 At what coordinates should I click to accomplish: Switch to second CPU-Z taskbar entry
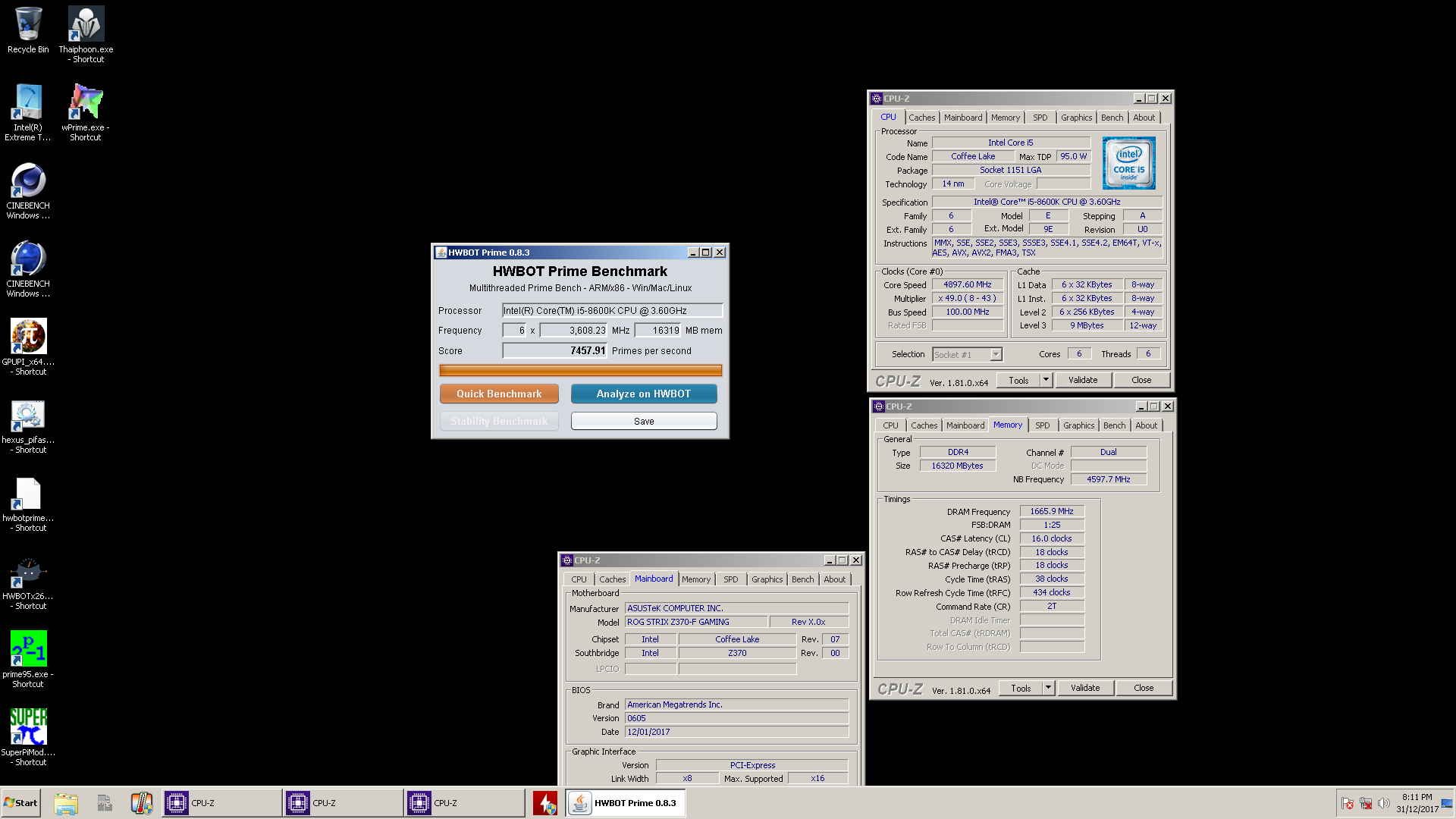343,803
